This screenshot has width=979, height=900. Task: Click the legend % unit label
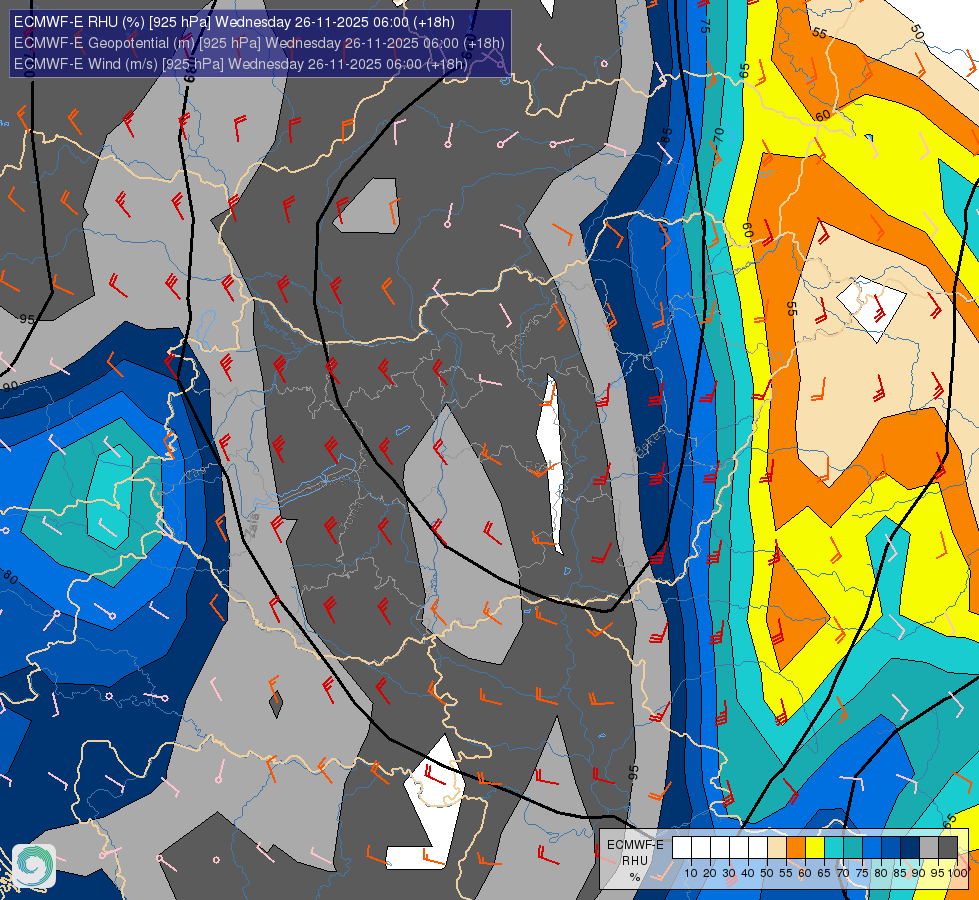635,877
